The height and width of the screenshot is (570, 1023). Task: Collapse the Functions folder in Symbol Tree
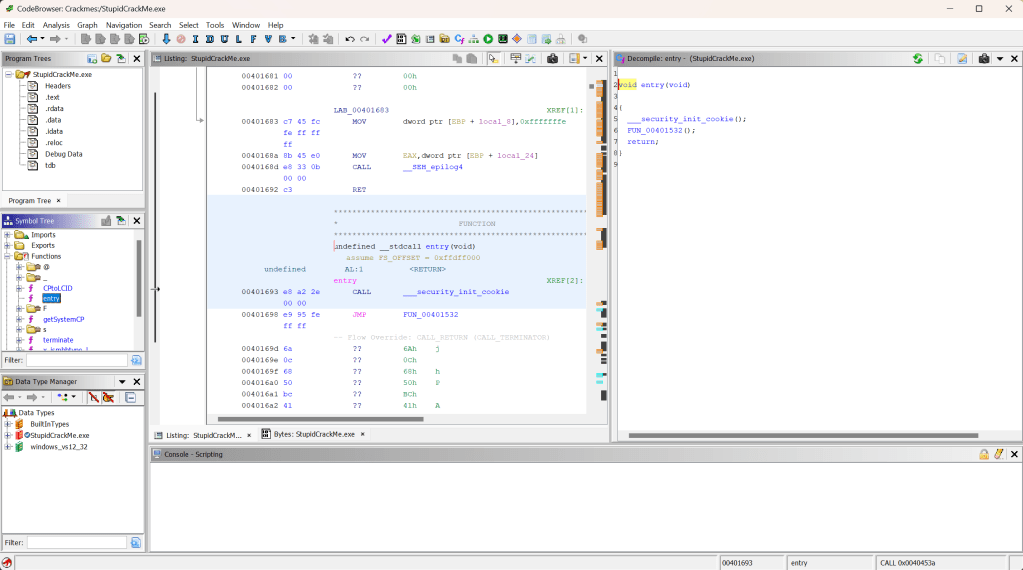(x=7, y=256)
